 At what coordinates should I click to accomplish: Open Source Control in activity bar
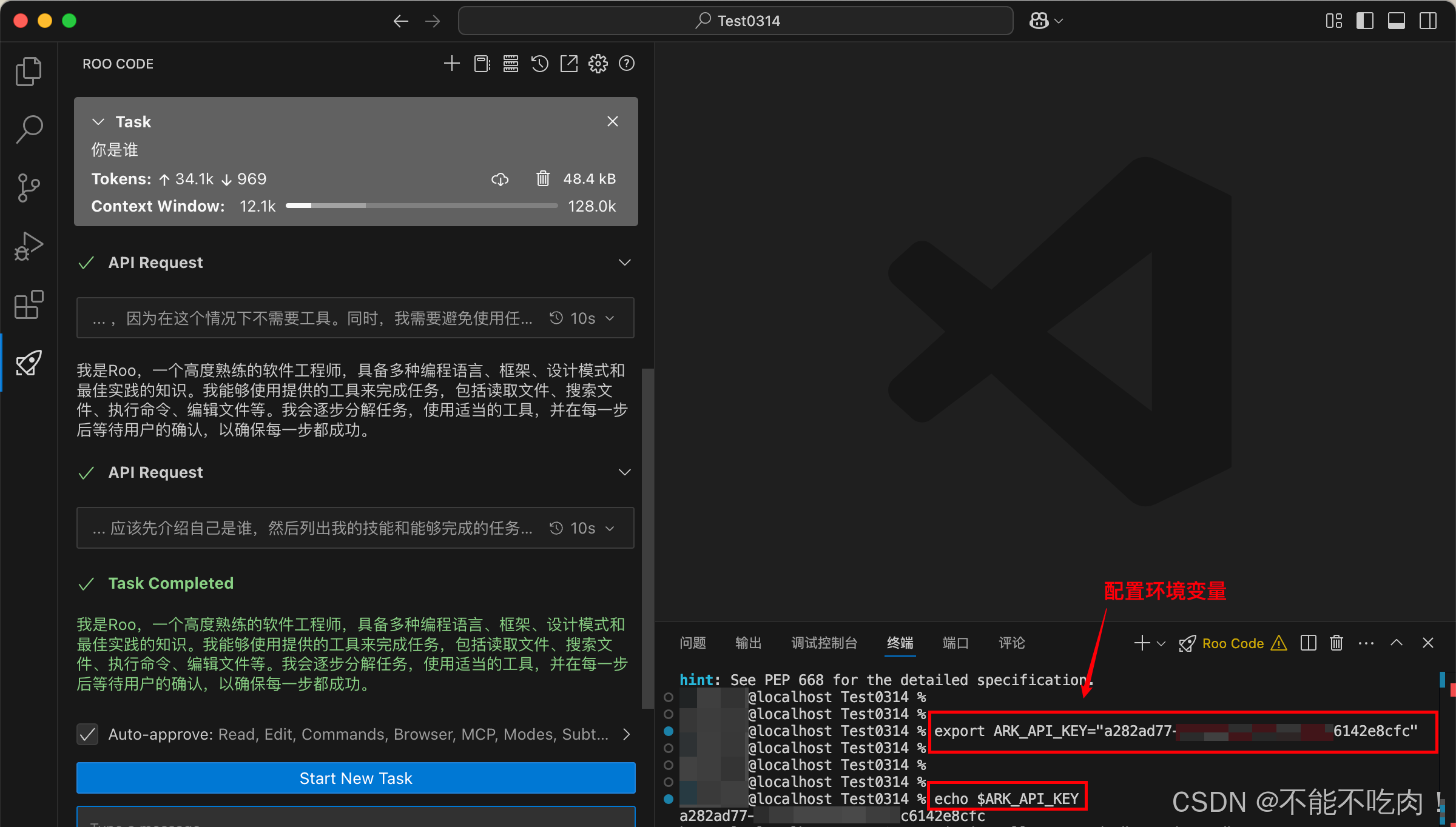click(29, 188)
